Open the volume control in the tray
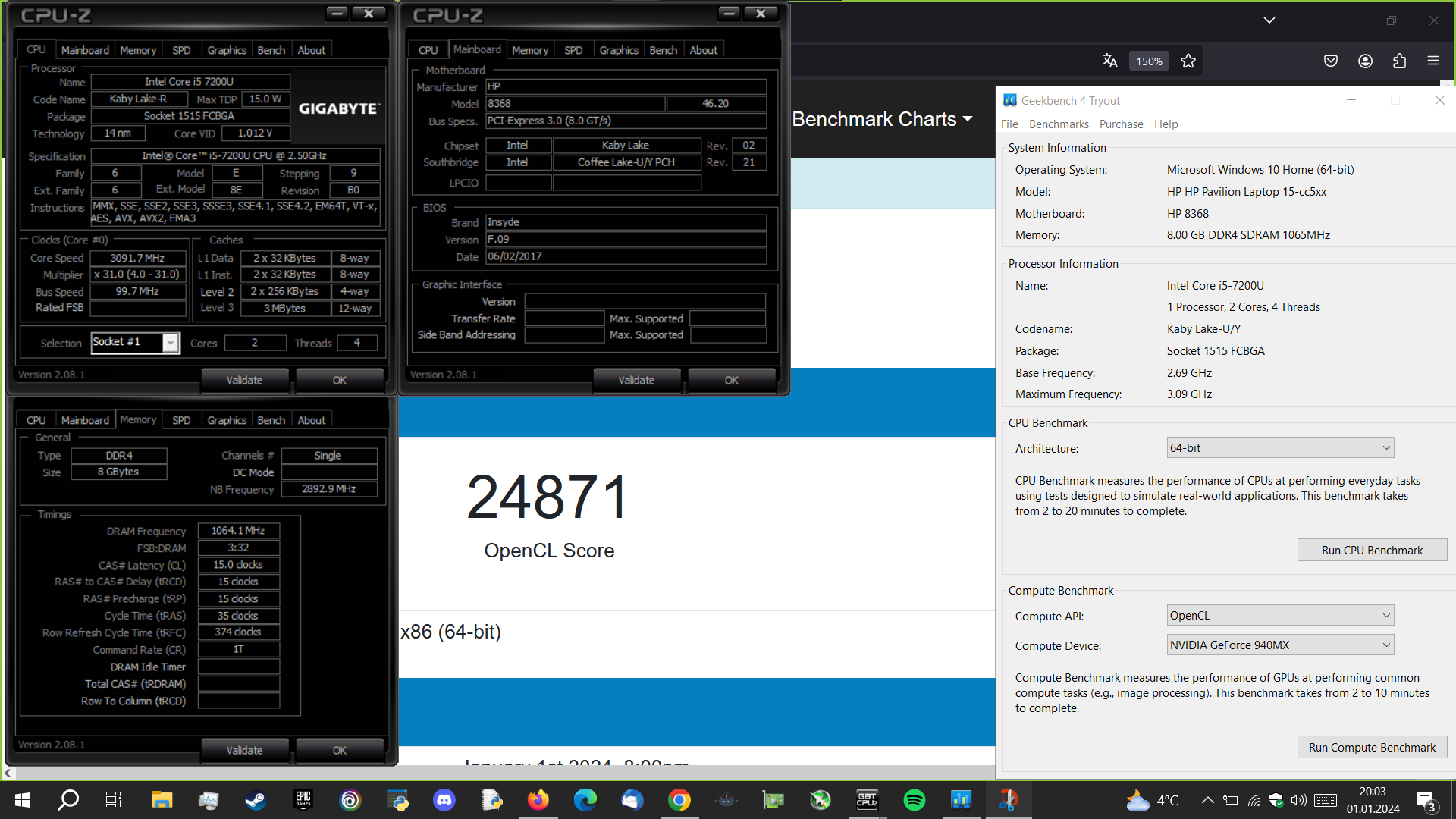 point(1299,800)
